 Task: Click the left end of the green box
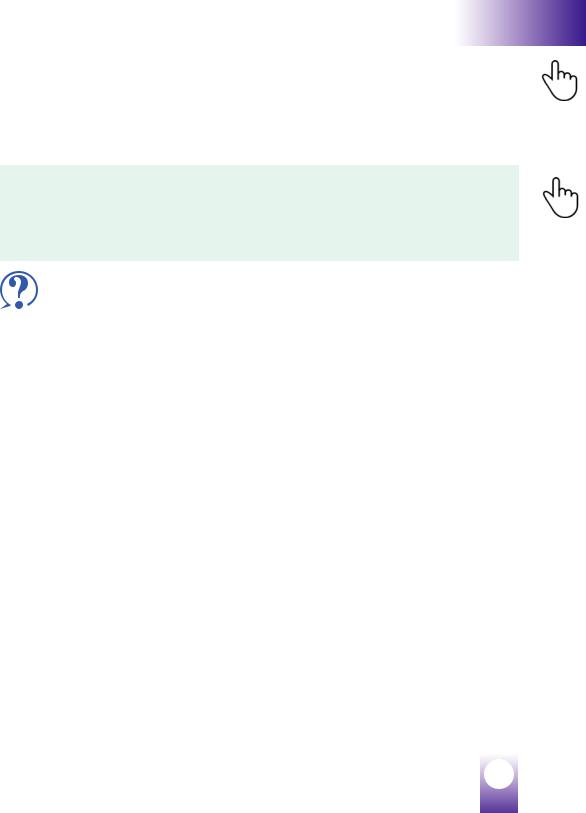(x=8, y=213)
